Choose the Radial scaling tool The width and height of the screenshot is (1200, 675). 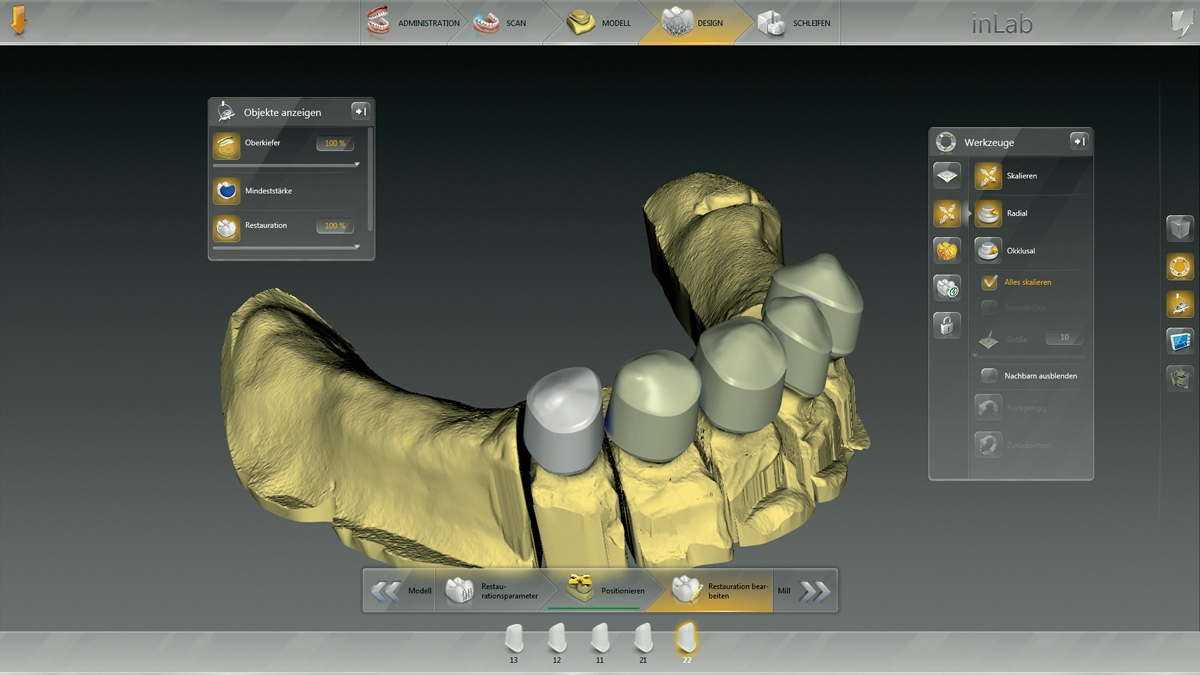pos(988,213)
